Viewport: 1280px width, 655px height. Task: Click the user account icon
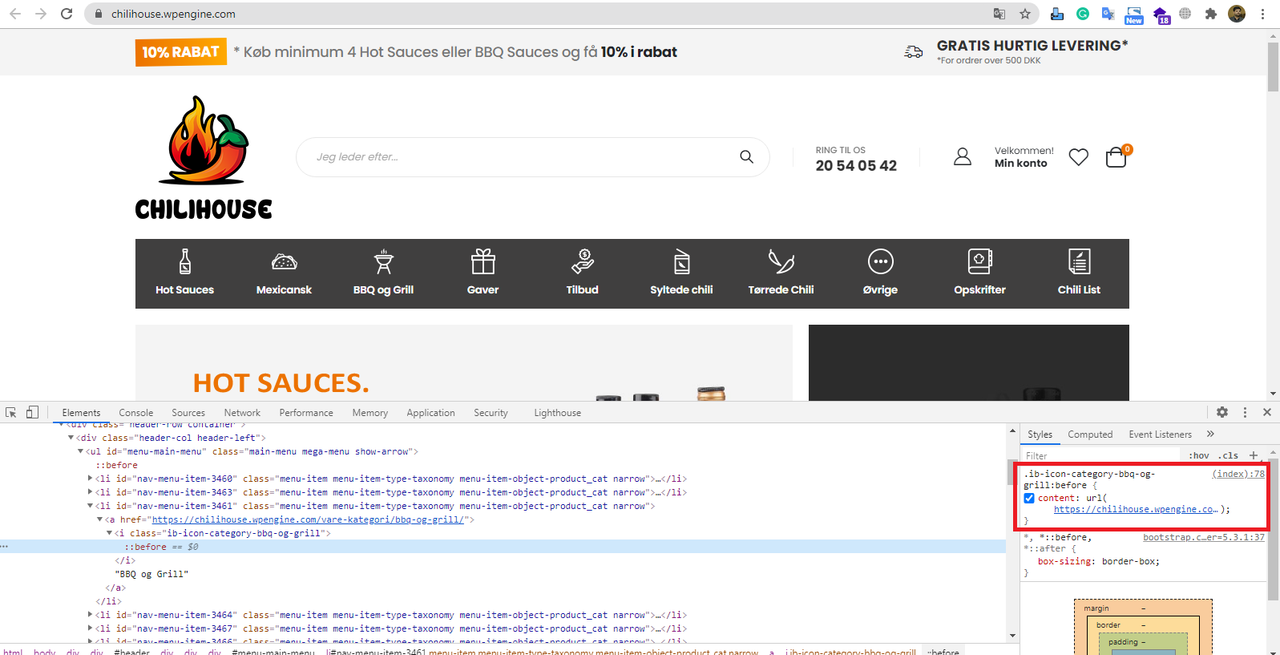point(962,157)
